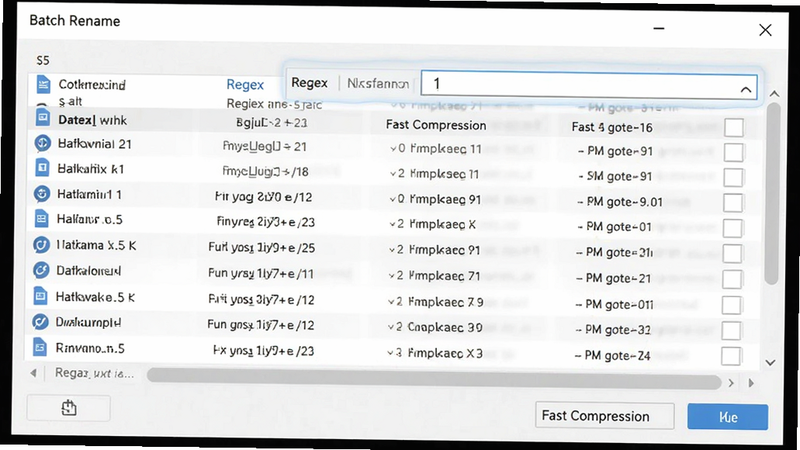Close the Batch Rename dialog
The width and height of the screenshot is (800, 450).
[765, 30]
